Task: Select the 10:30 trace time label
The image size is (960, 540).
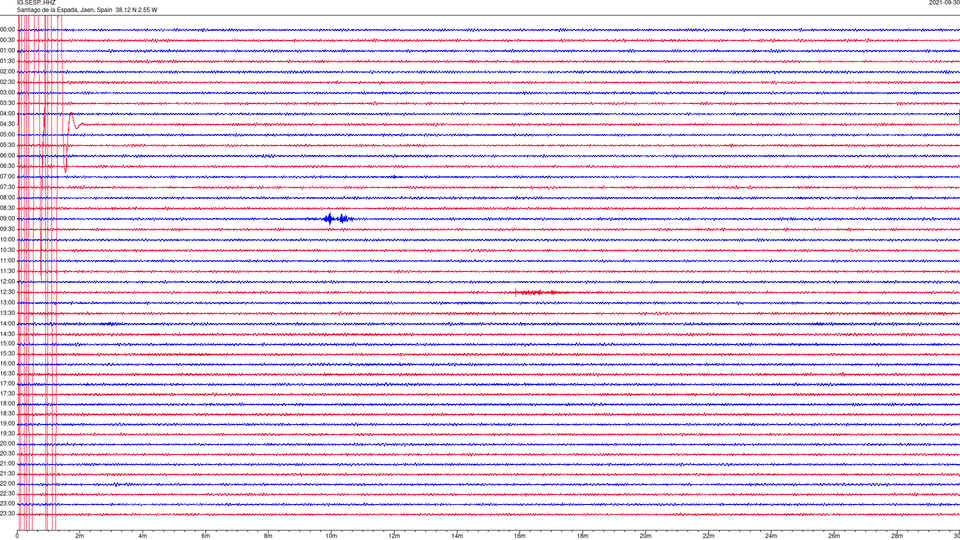Action: pos(7,250)
